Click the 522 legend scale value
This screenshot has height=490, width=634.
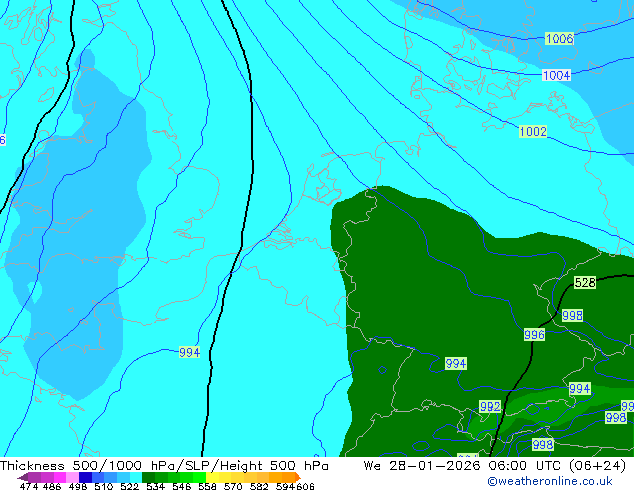129,486
